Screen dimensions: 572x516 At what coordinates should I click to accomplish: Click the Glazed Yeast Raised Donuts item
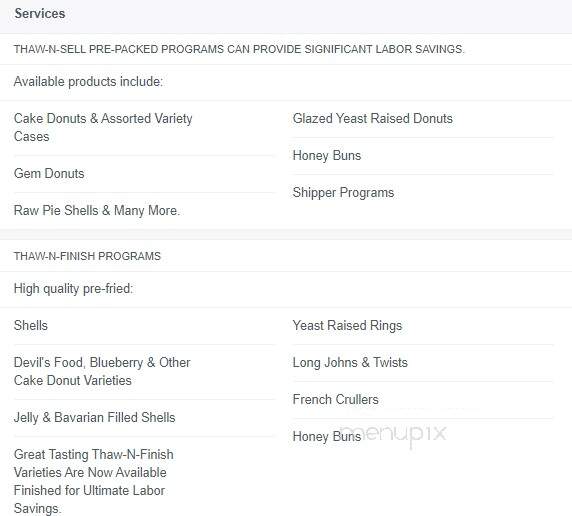pos(372,119)
